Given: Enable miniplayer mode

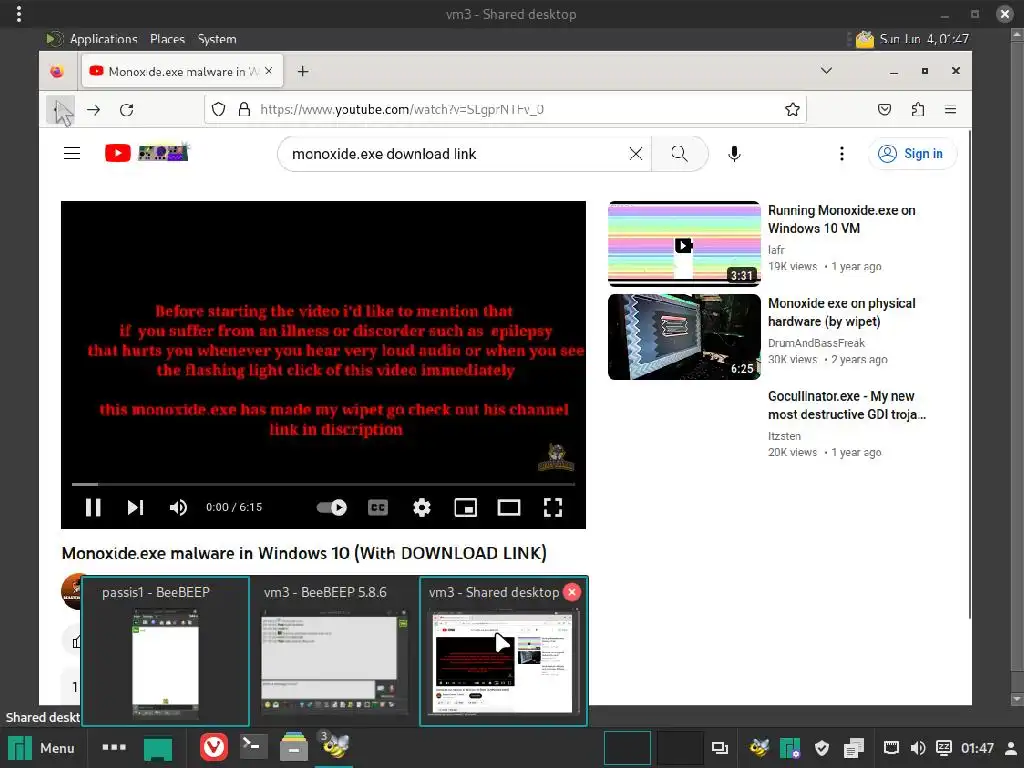Looking at the screenshot, I should [466, 507].
